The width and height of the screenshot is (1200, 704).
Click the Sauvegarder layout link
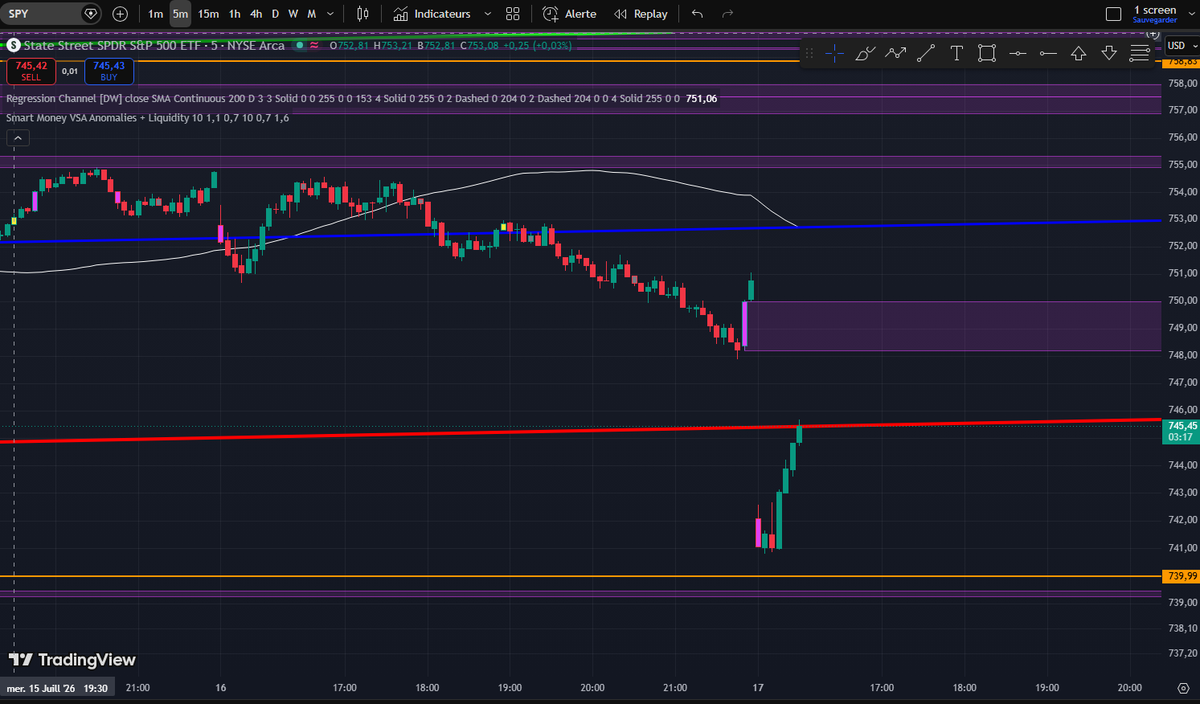pyautogui.click(x=1155, y=20)
